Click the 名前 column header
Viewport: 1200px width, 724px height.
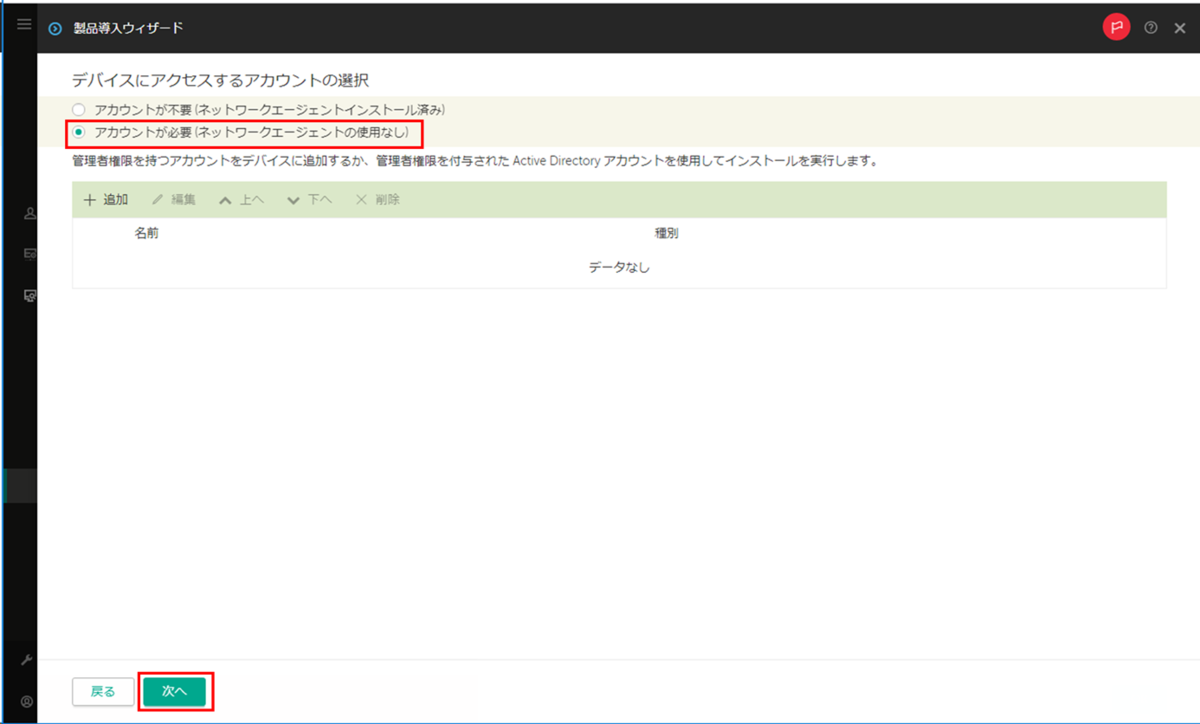pos(146,233)
